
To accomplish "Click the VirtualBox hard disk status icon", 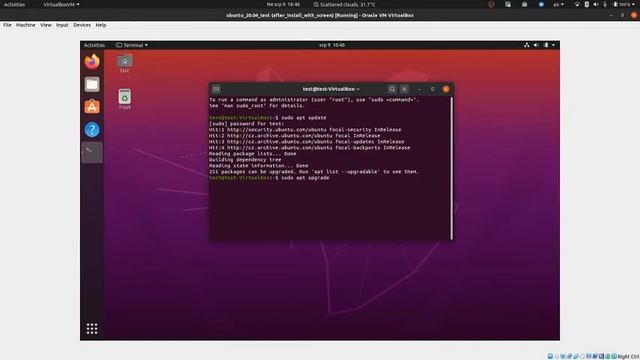I will (x=550, y=356).
